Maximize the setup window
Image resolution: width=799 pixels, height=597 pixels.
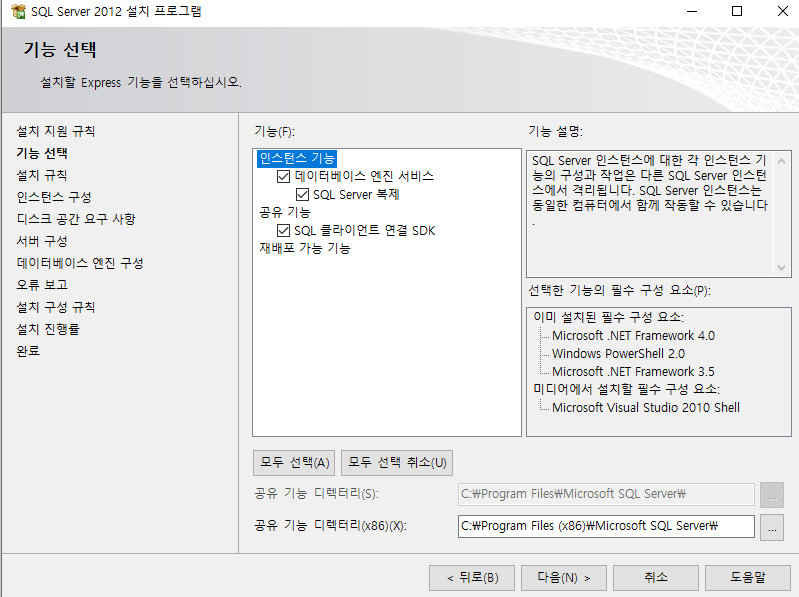(737, 11)
